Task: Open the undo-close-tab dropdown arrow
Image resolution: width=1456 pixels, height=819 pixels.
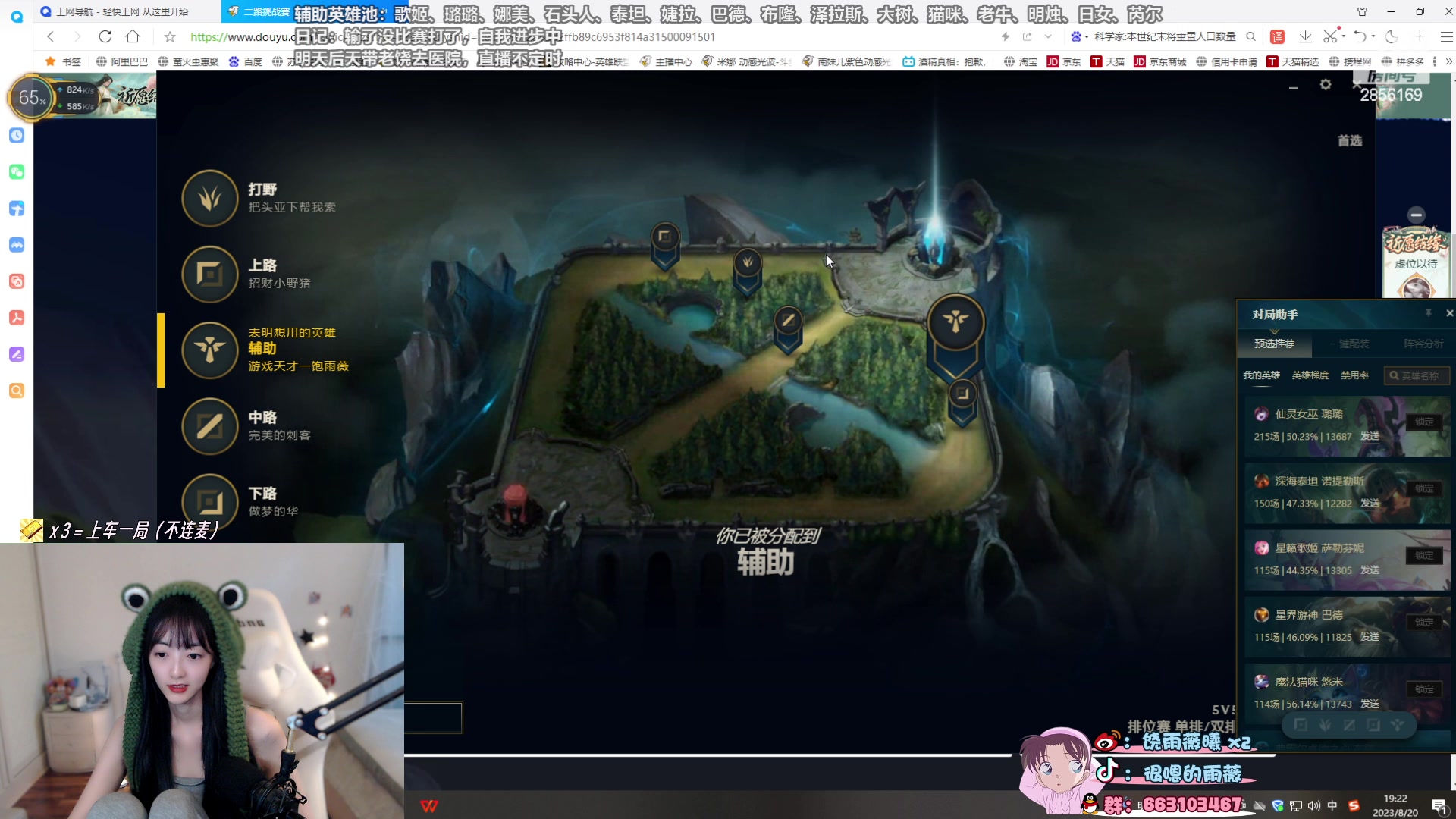Action: coord(1373,35)
